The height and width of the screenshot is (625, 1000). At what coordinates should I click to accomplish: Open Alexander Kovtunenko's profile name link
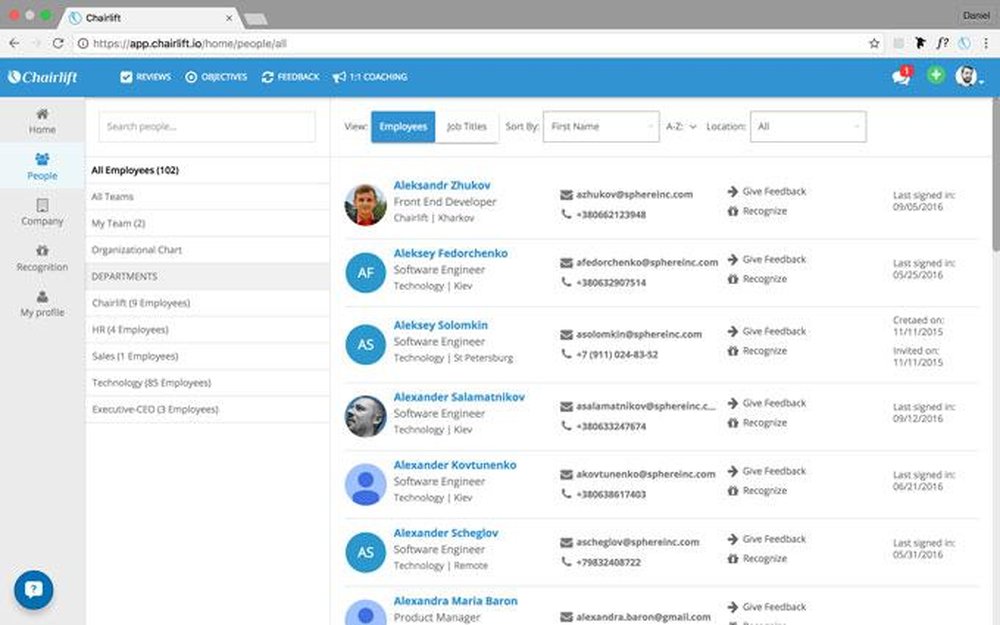[x=455, y=465]
